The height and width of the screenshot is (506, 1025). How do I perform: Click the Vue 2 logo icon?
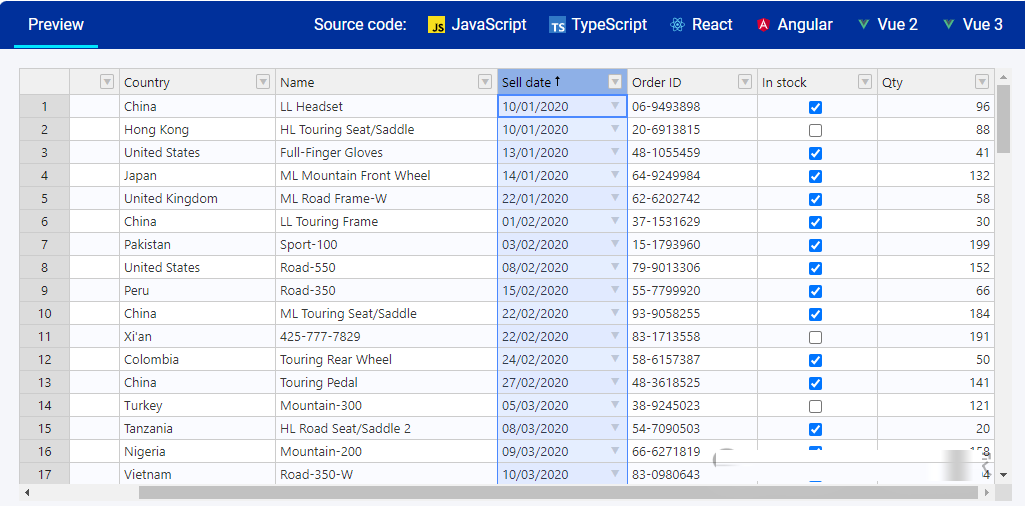(863, 25)
